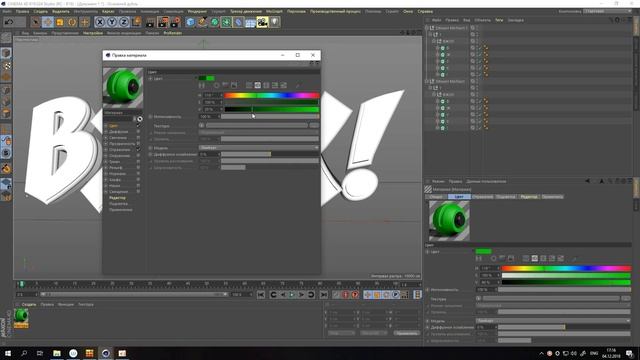The height and width of the screenshot is (360, 640).
Task: Click the Floor environment grid icon
Action: [250, 22]
